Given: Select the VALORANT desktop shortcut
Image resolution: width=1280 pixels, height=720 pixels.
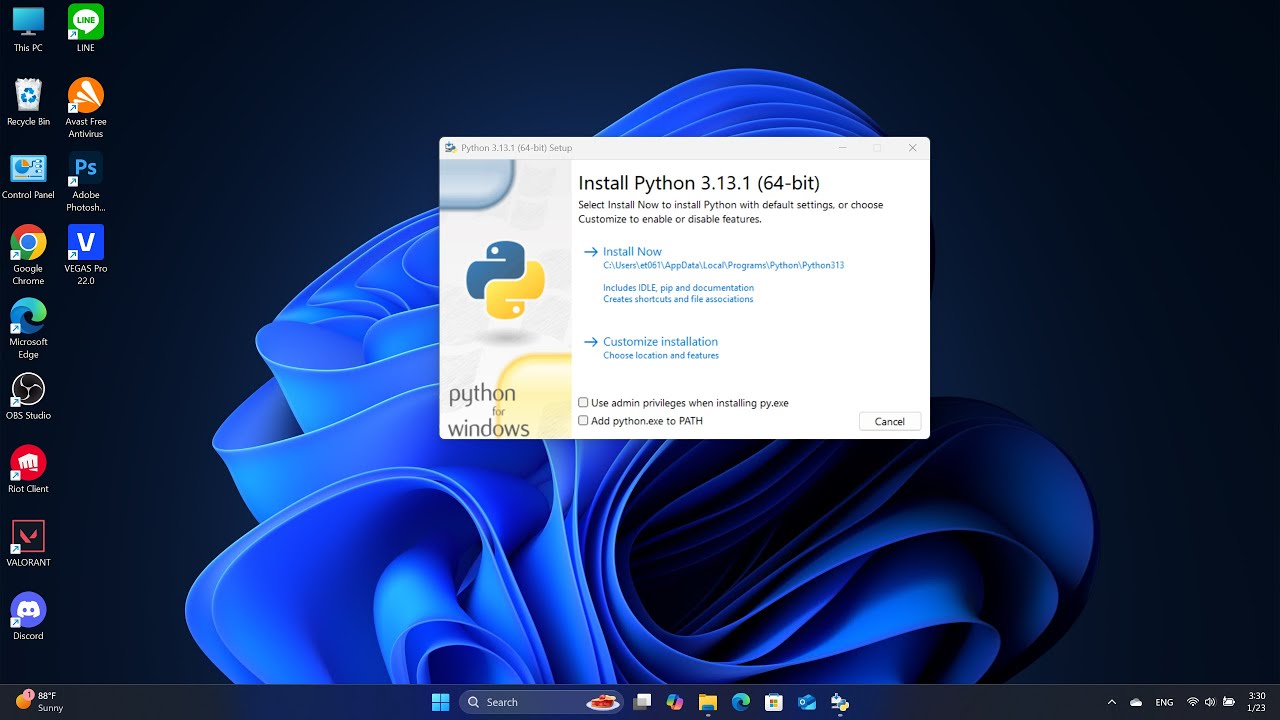Looking at the screenshot, I should tap(28, 544).
